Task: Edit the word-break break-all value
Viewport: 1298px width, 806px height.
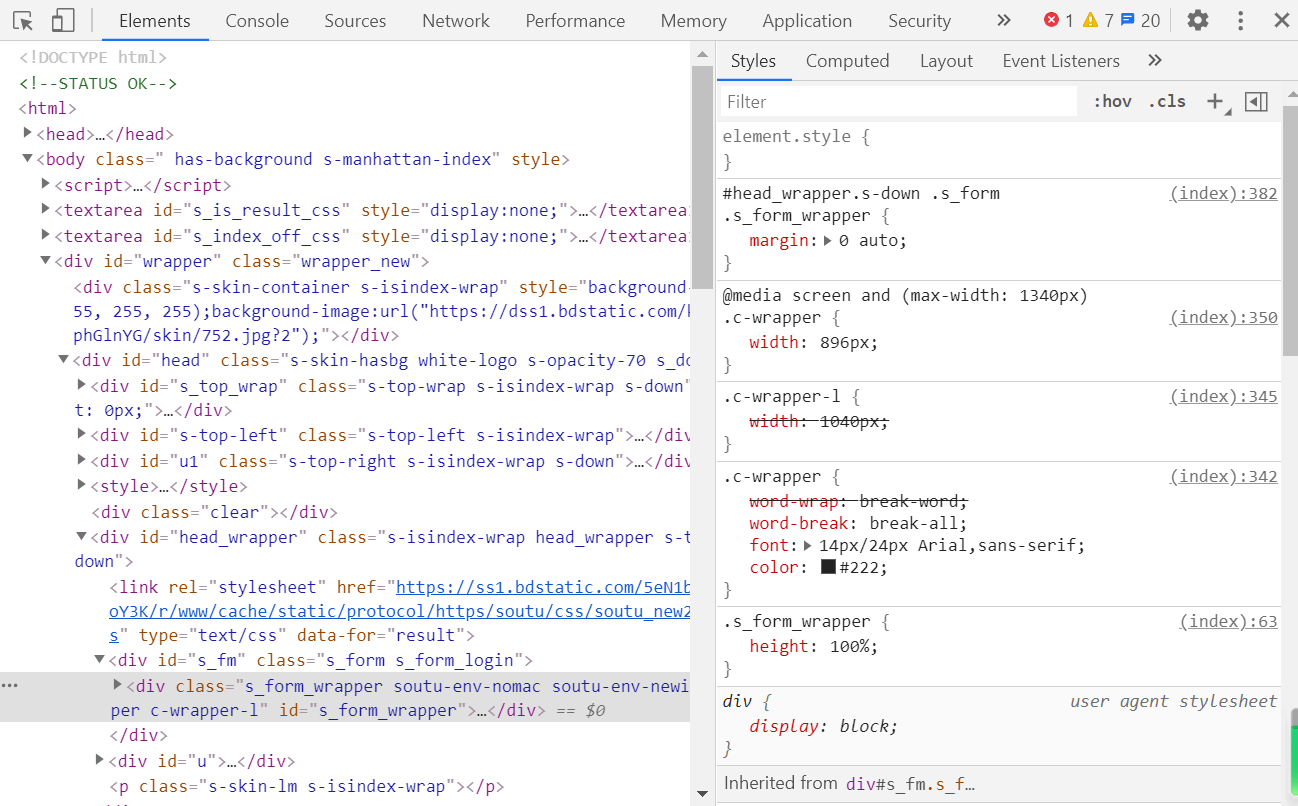Action: tap(916, 523)
